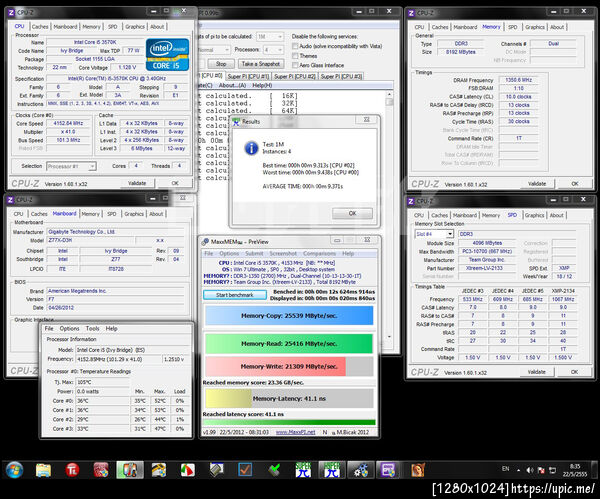Click the Windows Start orb
The width and height of the screenshot is (600, 499).
tap(17, 469)
